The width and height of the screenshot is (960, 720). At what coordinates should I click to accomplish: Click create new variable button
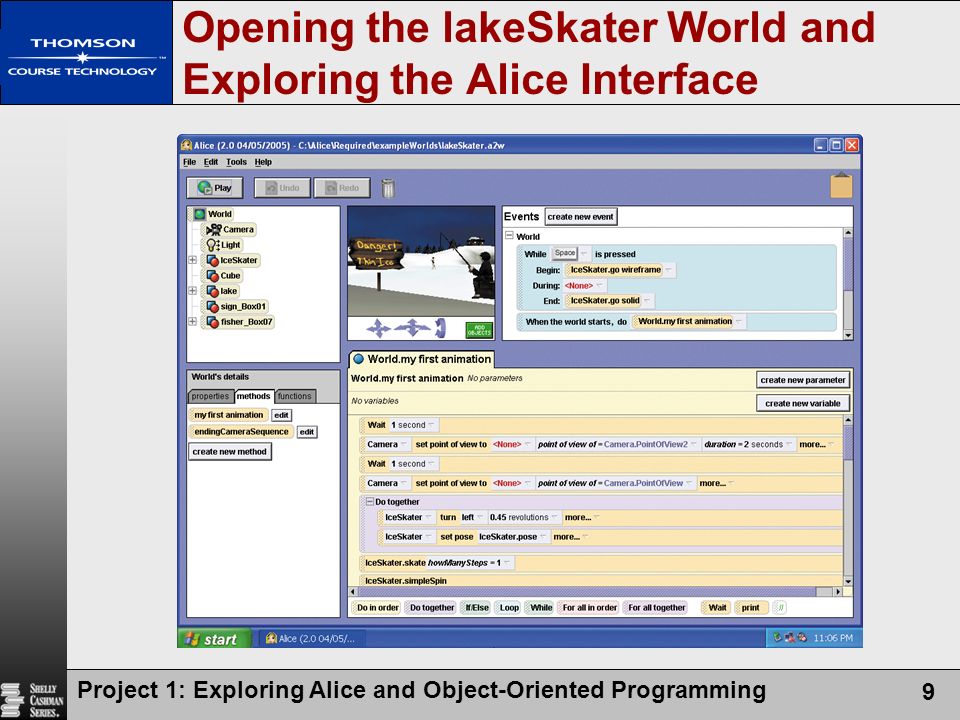click(803, 403)
